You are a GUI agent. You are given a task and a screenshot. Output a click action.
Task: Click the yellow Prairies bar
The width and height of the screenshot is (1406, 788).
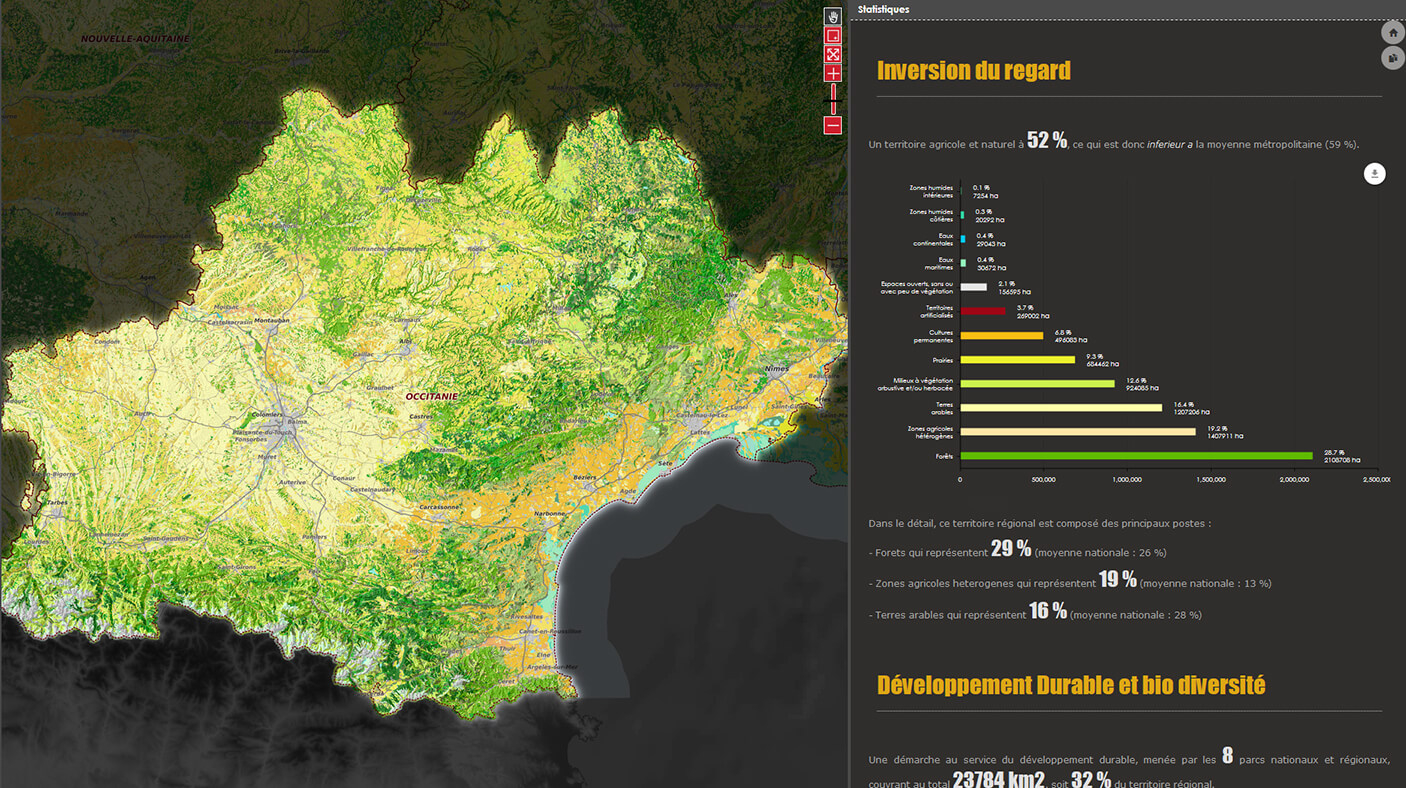[x=1017, y=360]
